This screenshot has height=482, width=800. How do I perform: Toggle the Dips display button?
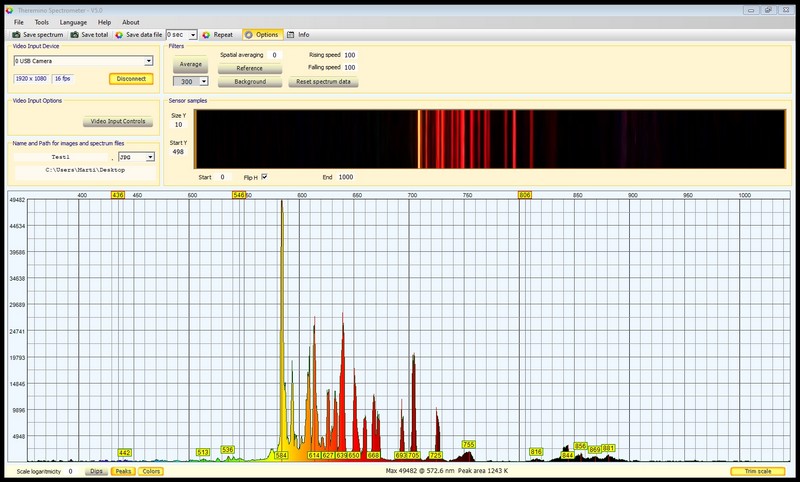[96, 471]
